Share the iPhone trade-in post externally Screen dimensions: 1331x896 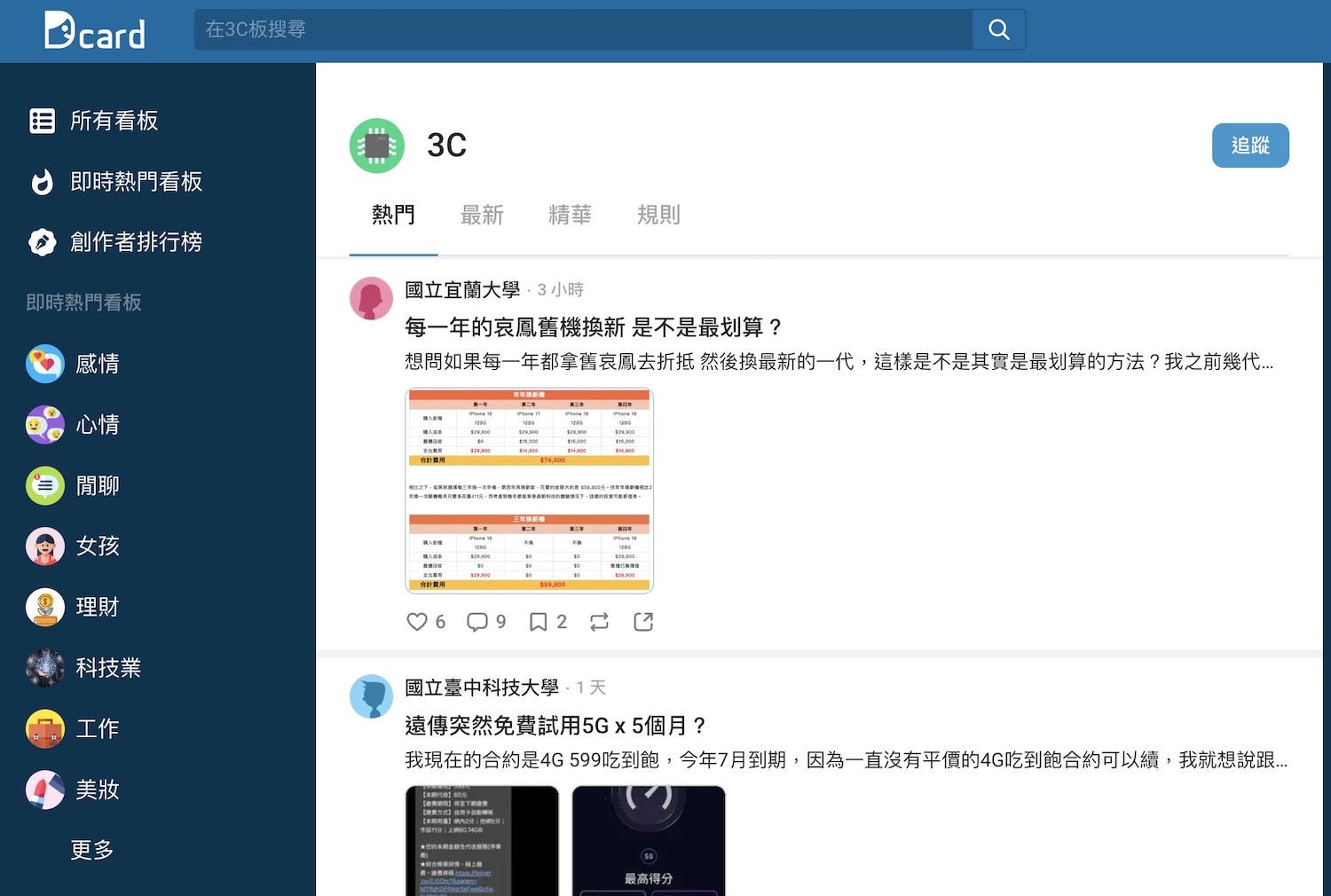tap(643, 622)
